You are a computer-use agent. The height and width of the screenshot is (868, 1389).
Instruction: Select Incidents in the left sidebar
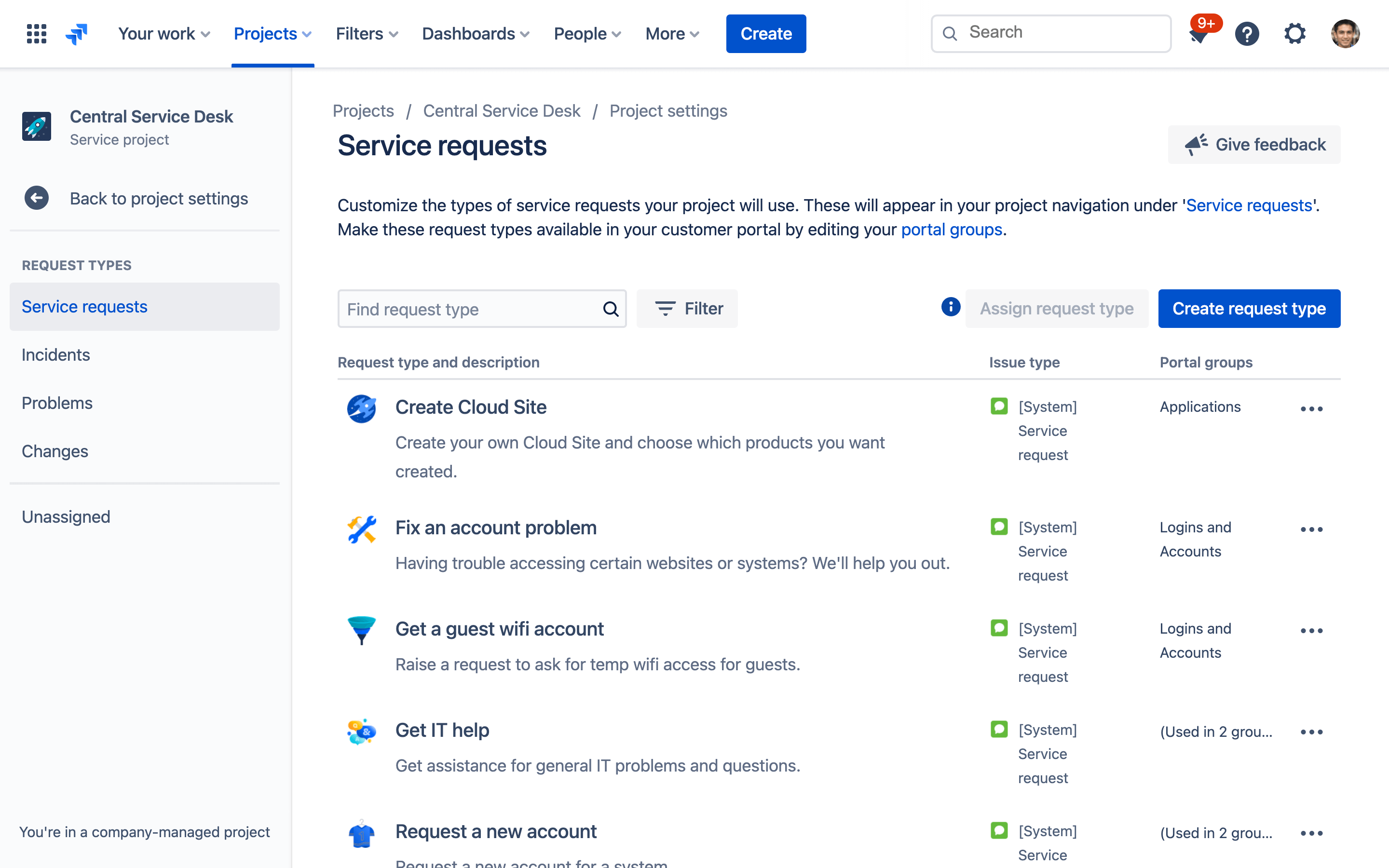(x=57, y=354)
